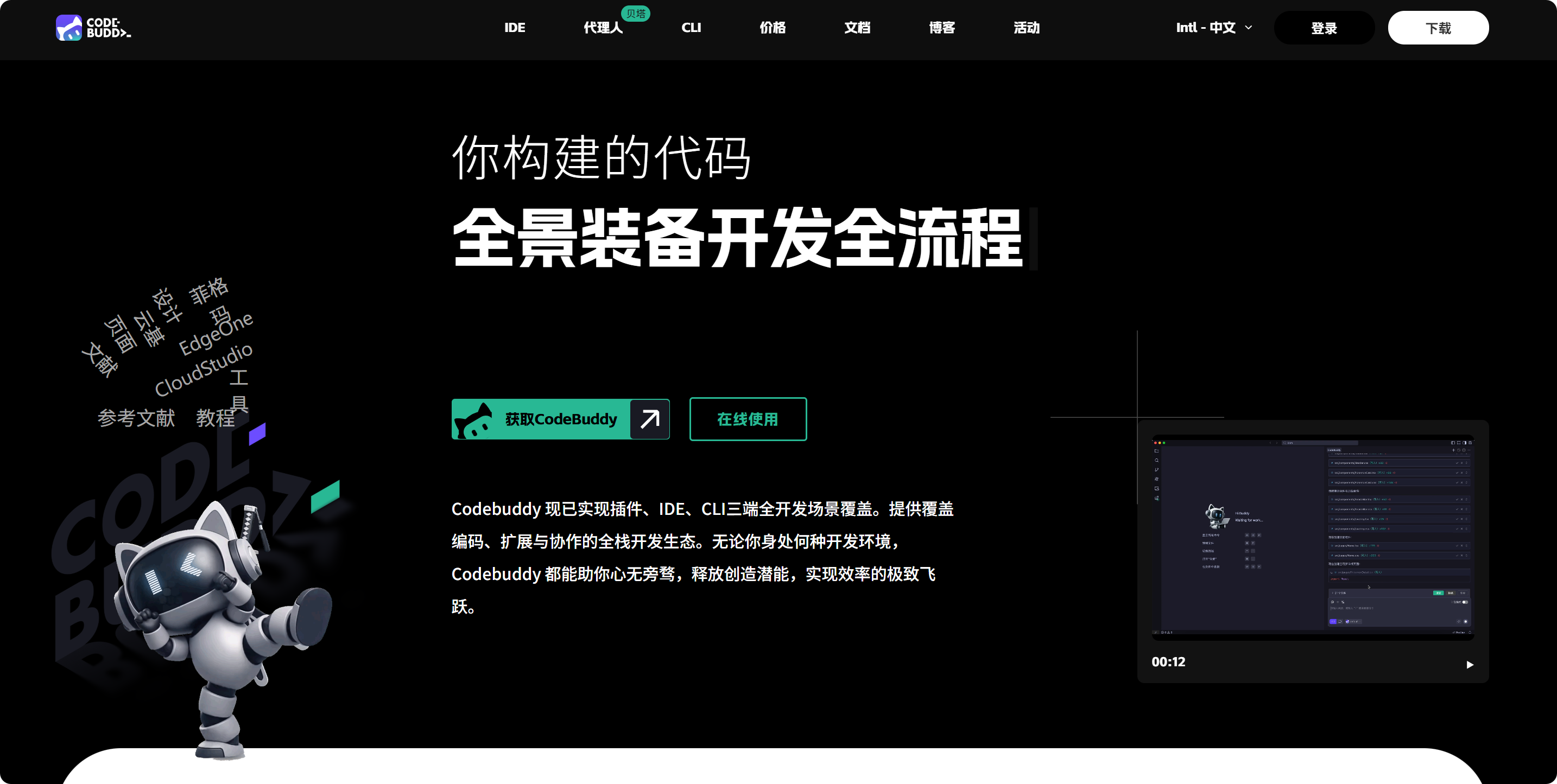Click the 下载 download button

(1438, 28)
